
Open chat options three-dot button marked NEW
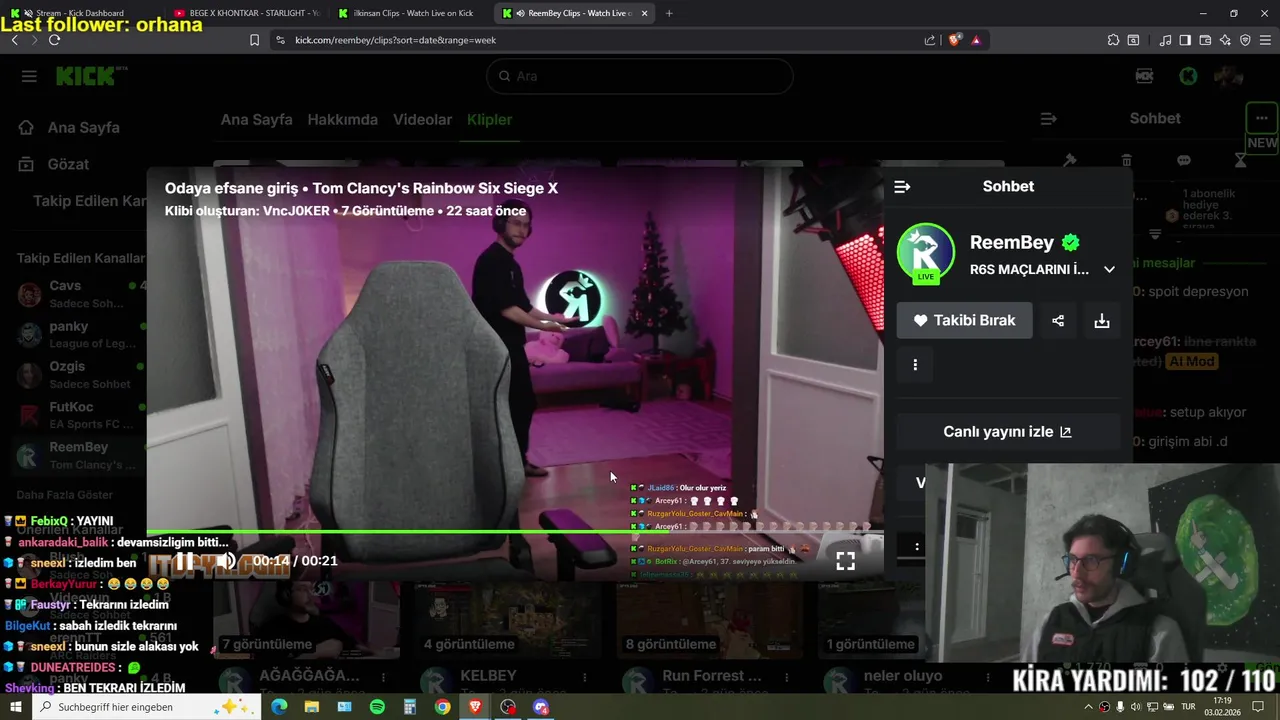tap(1261, 118)
